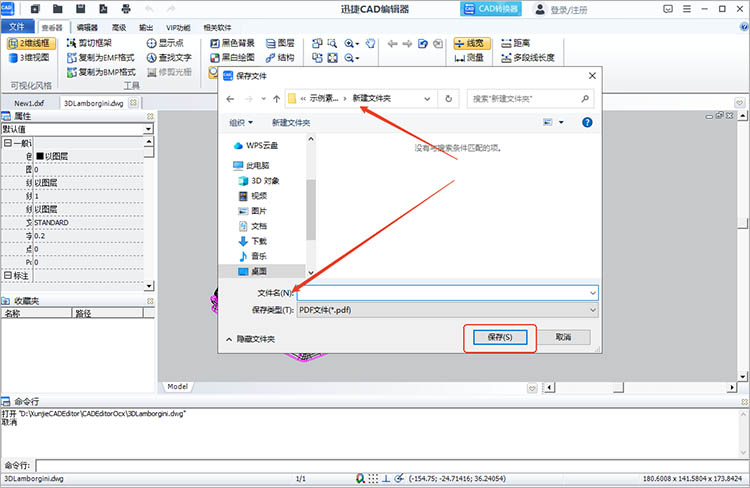Switch to the 高级 ribbon tab
The height and width of the screenshot is (488, 750).
[119, 28]
